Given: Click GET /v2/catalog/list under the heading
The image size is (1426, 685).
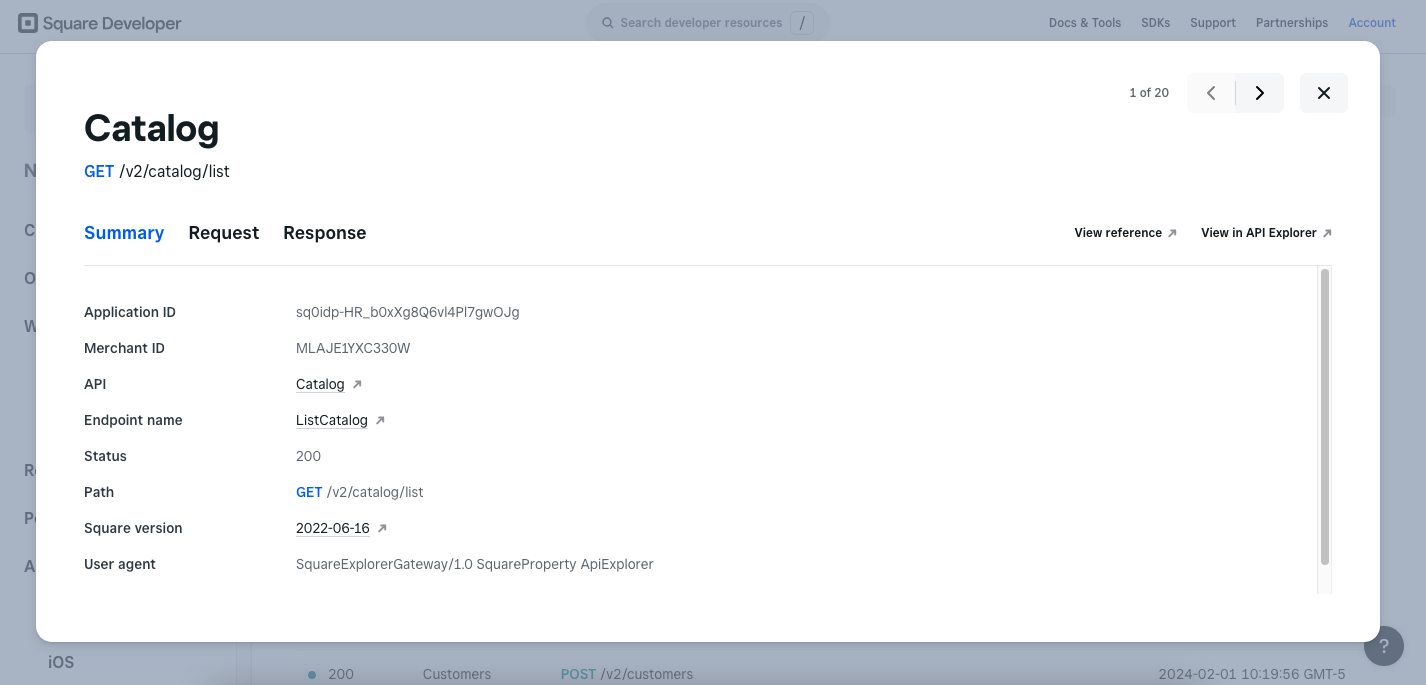Looking at the screenshot, I should pyautogui.click(x=157, y=171).
